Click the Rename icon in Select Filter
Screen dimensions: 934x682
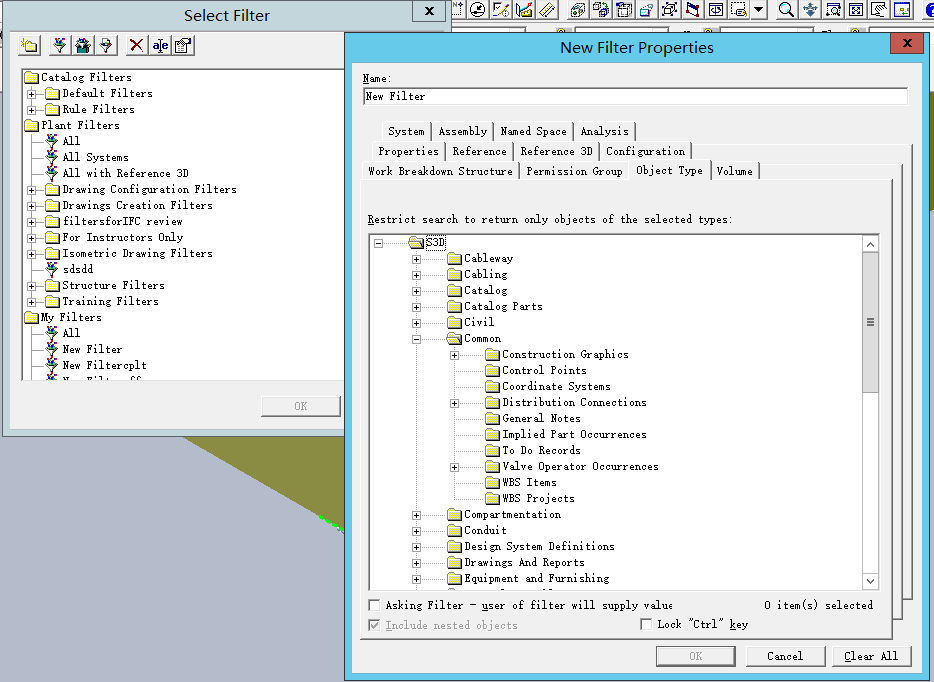coord(160,46)
